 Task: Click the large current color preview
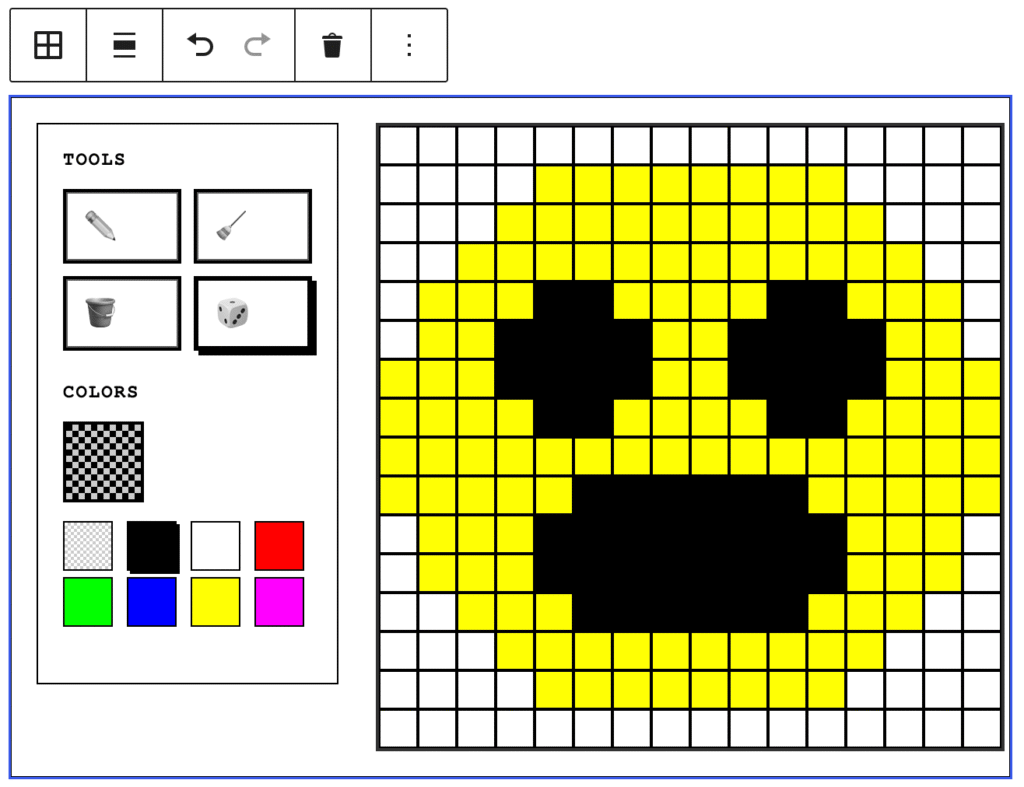[x=103, y=461]
